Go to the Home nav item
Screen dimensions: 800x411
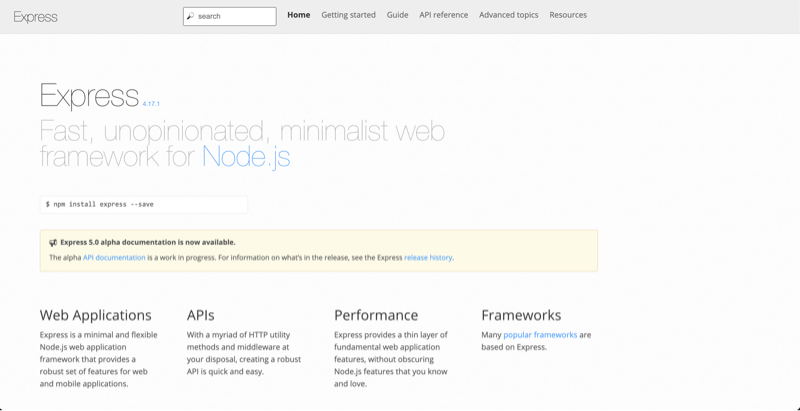(x=298, y=15)
